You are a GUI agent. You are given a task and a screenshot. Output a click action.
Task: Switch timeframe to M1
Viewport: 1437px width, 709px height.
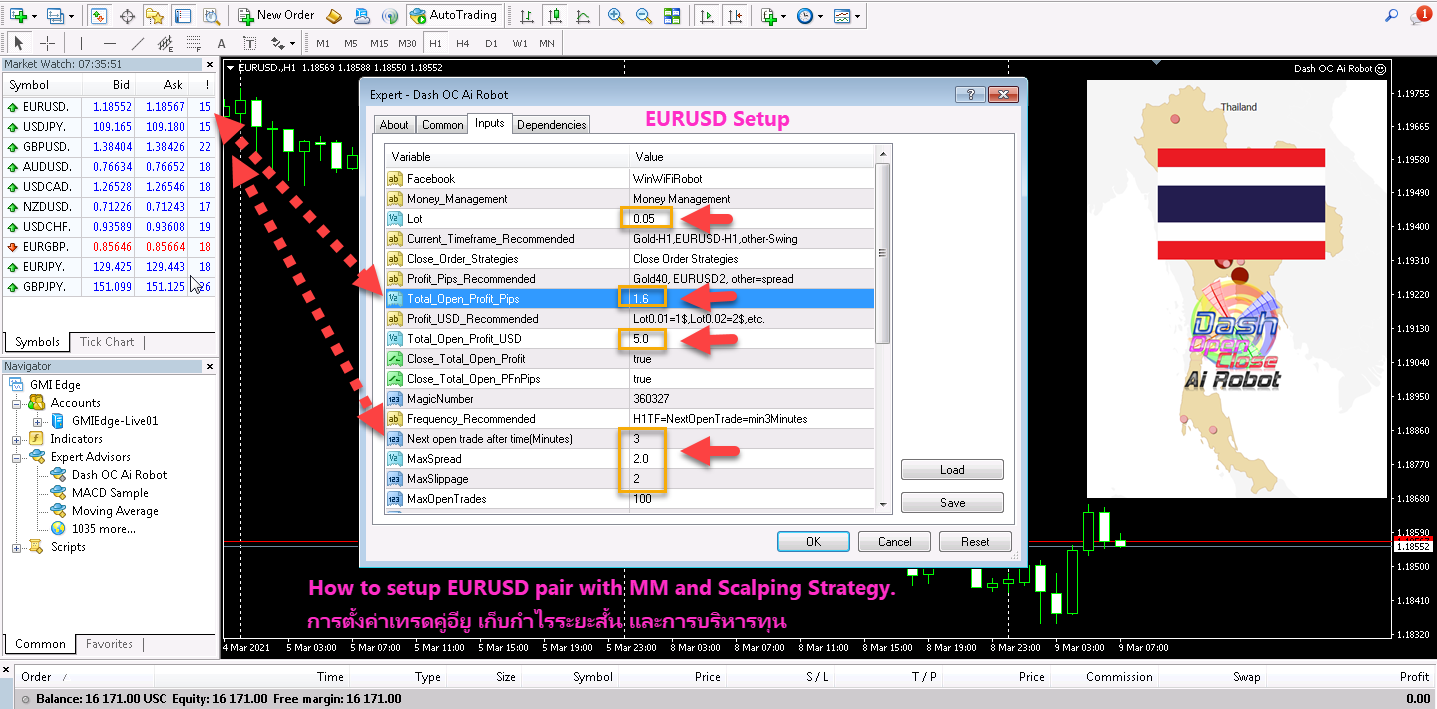click(x=323, y=43)
